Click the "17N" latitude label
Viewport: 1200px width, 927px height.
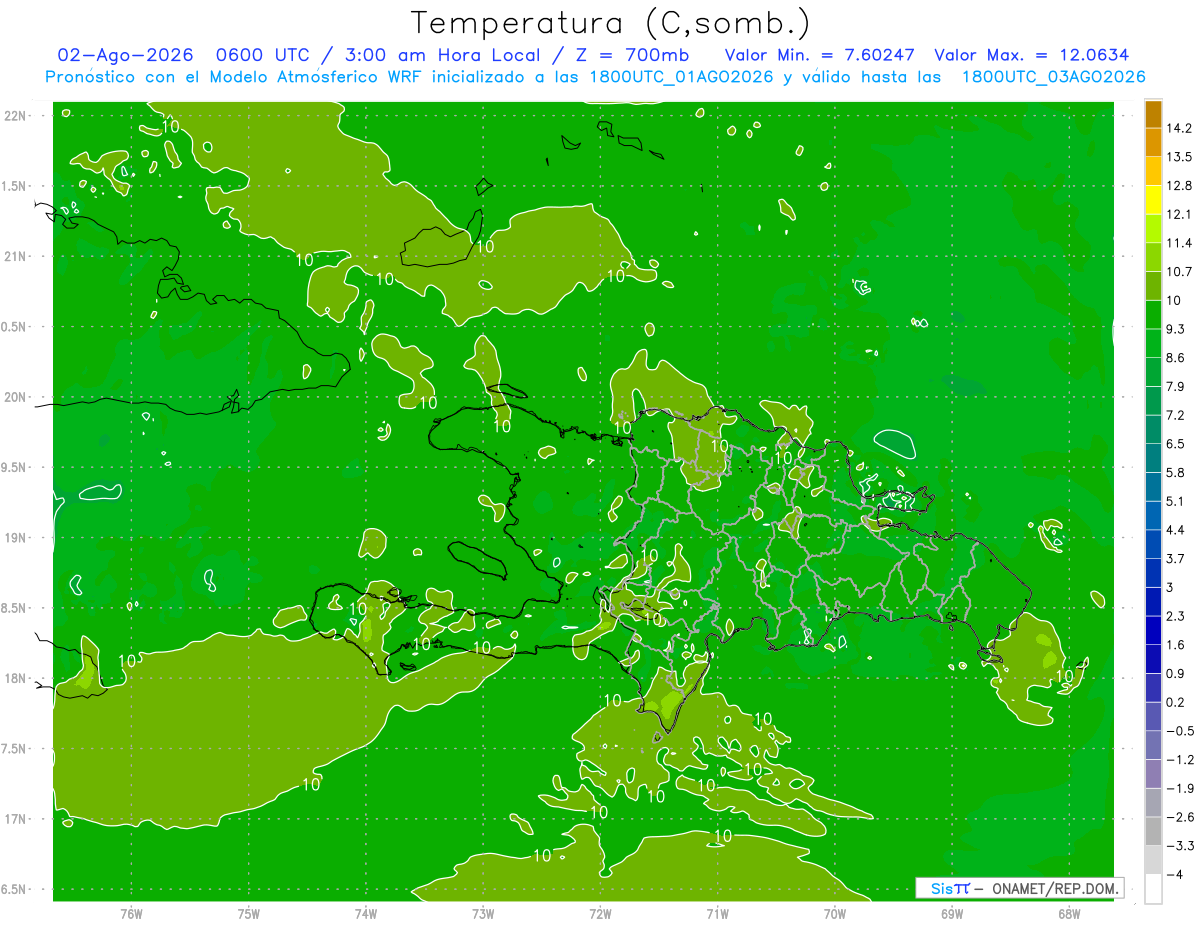pos(14,819)
